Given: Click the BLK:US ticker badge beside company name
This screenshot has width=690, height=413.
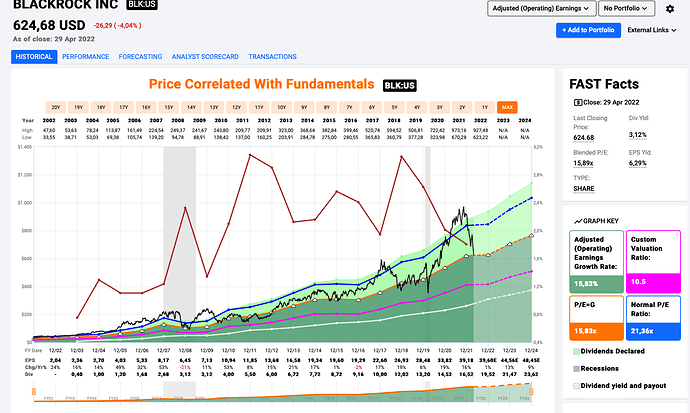Looking at the screenshot, I should point(140,7).
